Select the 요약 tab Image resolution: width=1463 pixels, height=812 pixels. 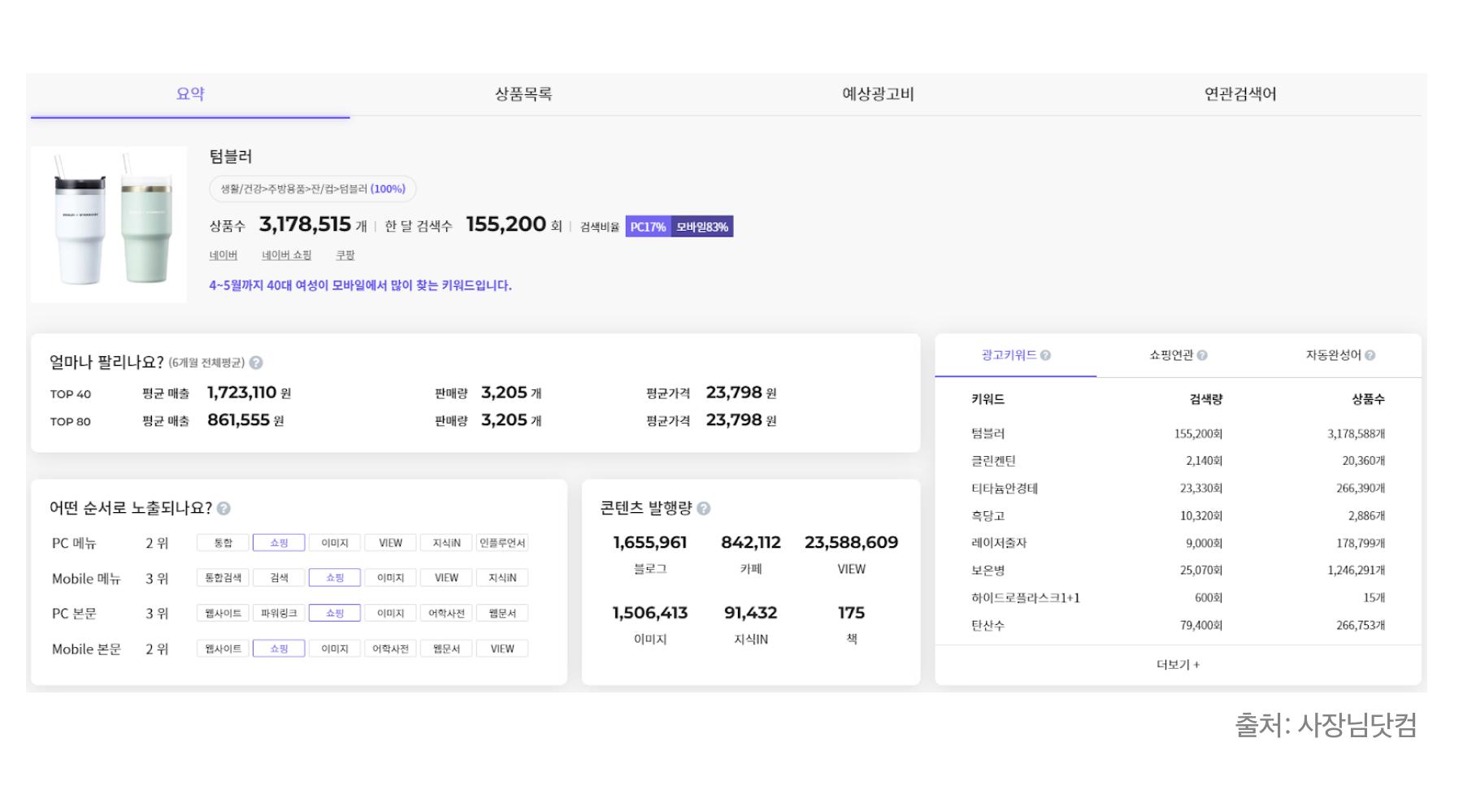coord(190,94)
